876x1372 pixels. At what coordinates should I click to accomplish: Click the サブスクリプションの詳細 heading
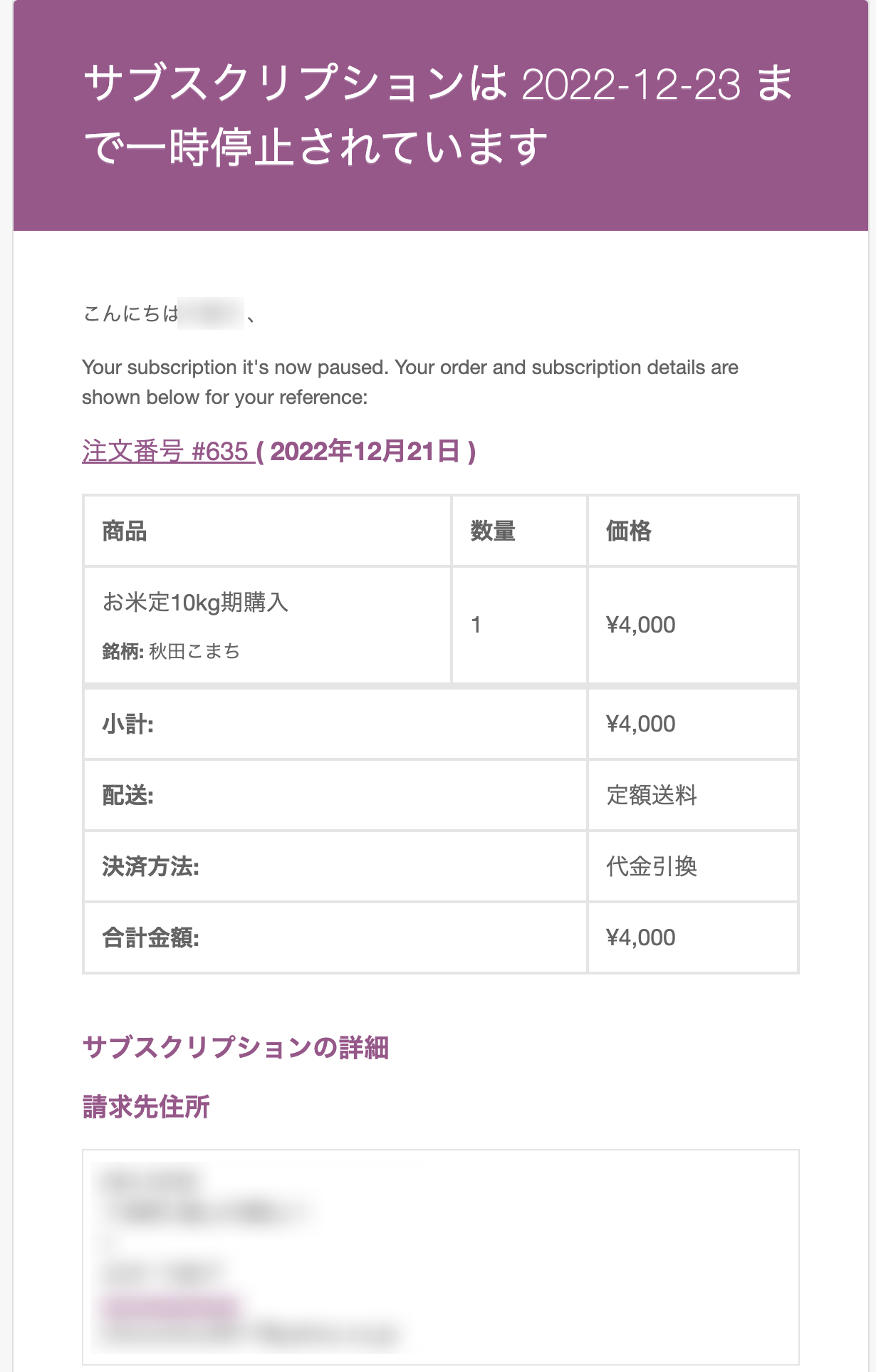click(236, 1048)
